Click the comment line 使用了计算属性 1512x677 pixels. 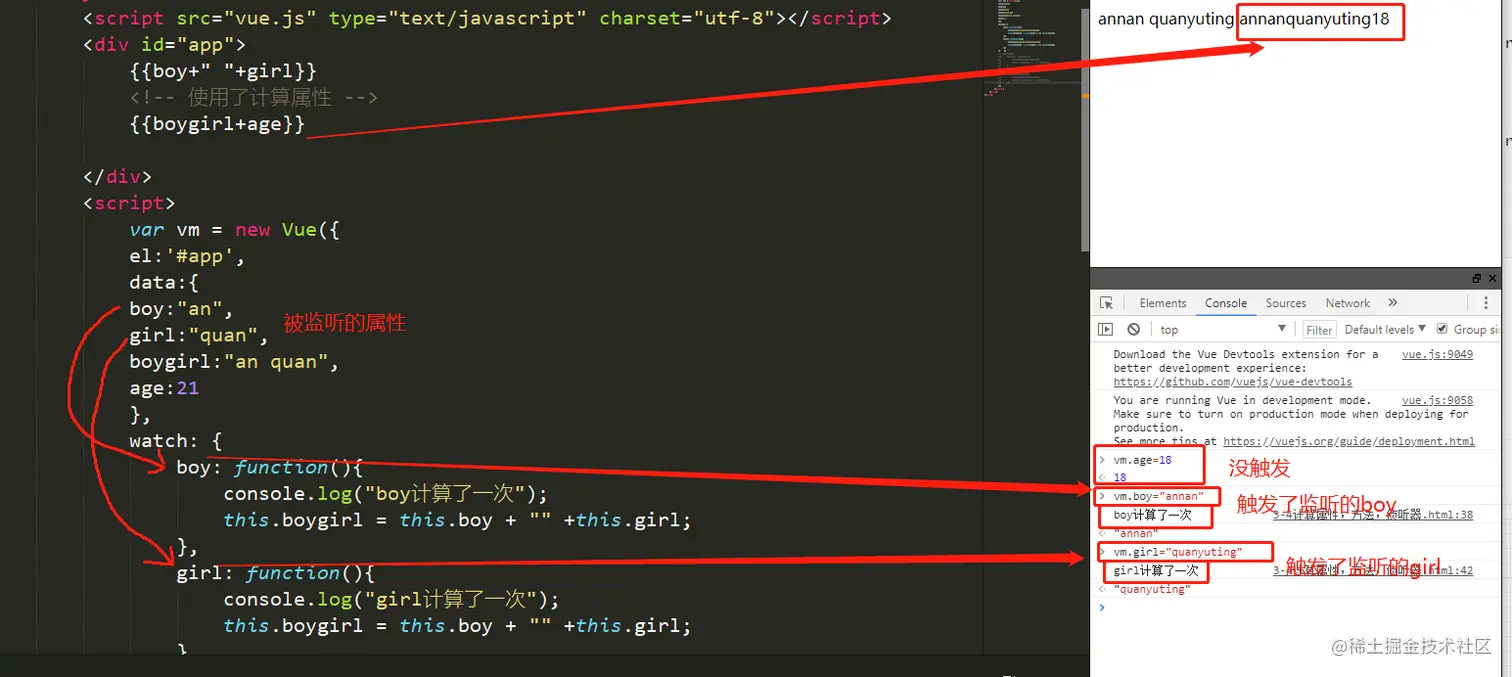point(253,98)
